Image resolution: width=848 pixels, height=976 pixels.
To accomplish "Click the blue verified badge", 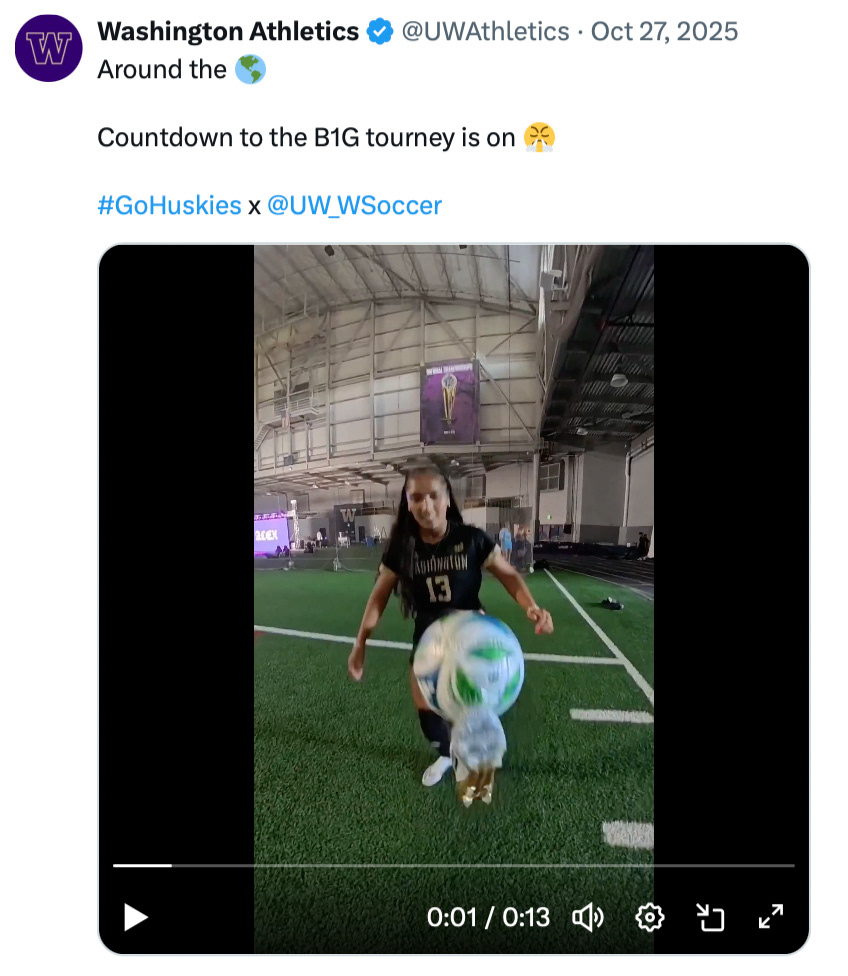I will point(380,32).
